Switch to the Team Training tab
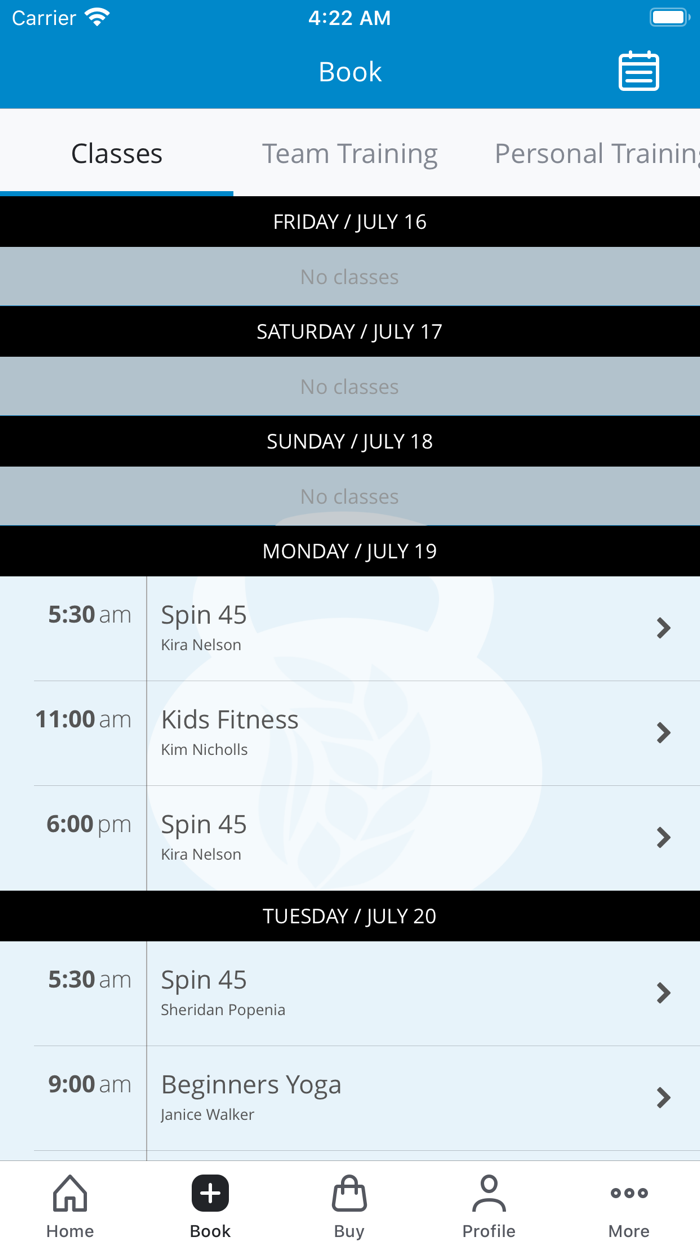700x1244 pixels. 349,153
